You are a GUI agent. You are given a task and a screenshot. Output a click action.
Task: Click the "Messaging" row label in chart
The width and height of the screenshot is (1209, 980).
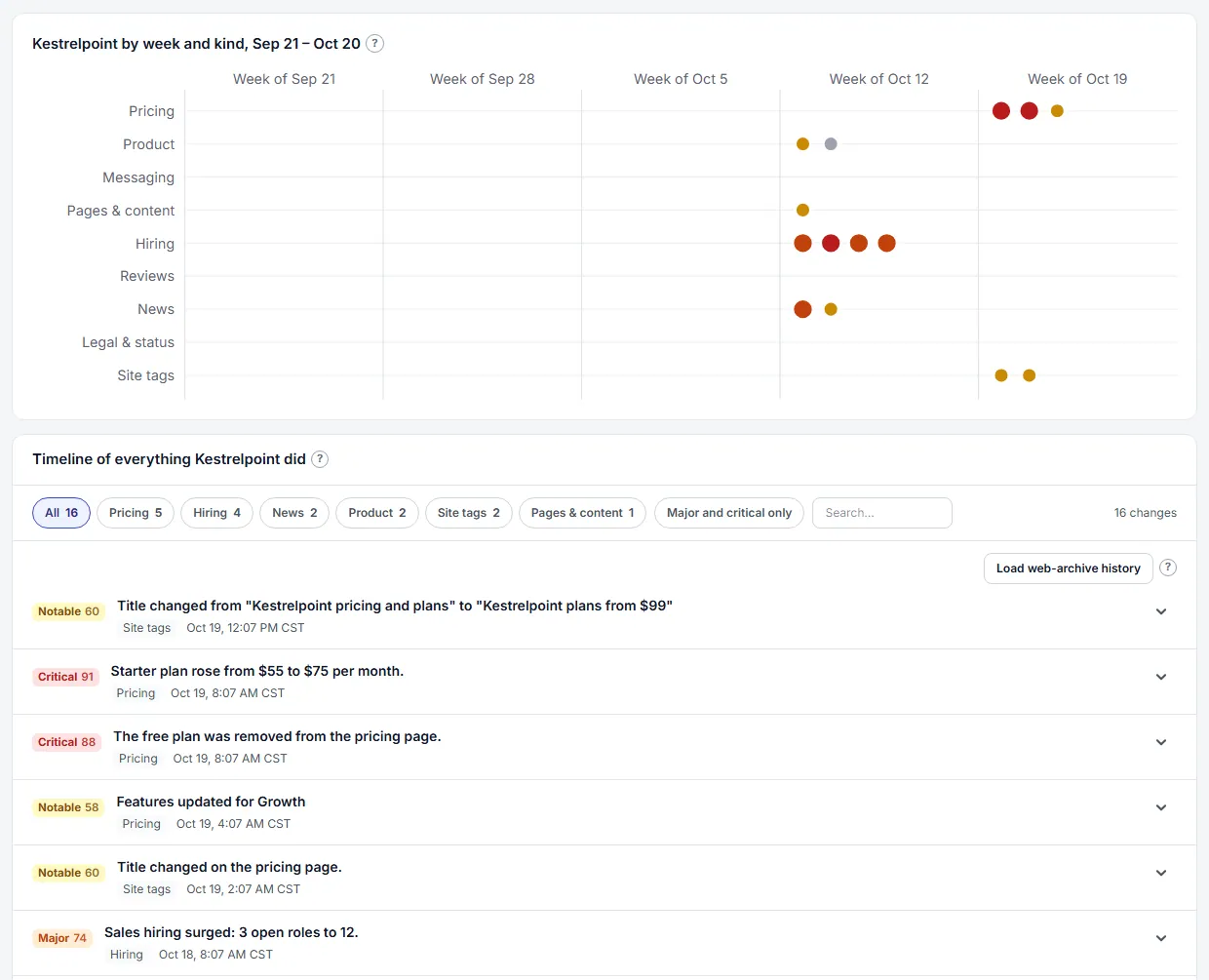coord(138,177)
